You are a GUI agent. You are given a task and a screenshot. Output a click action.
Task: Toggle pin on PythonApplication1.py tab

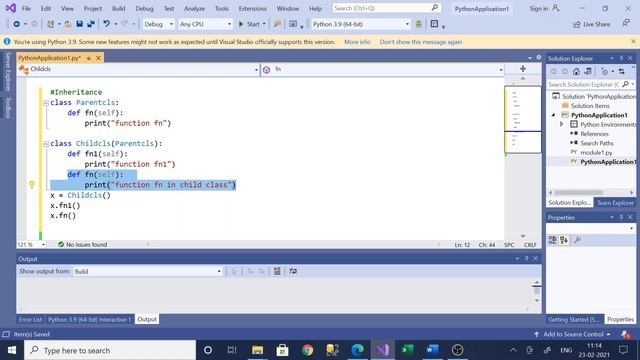coord(89,58)
